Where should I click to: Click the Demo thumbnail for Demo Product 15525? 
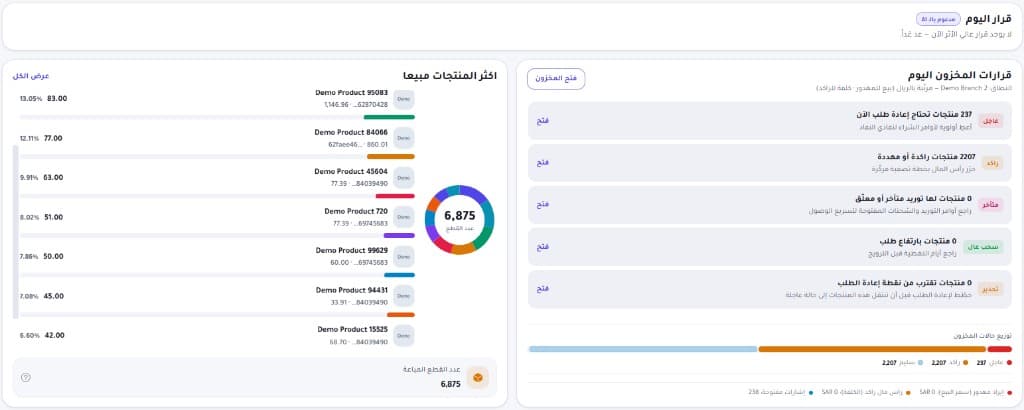coord(404,335)
